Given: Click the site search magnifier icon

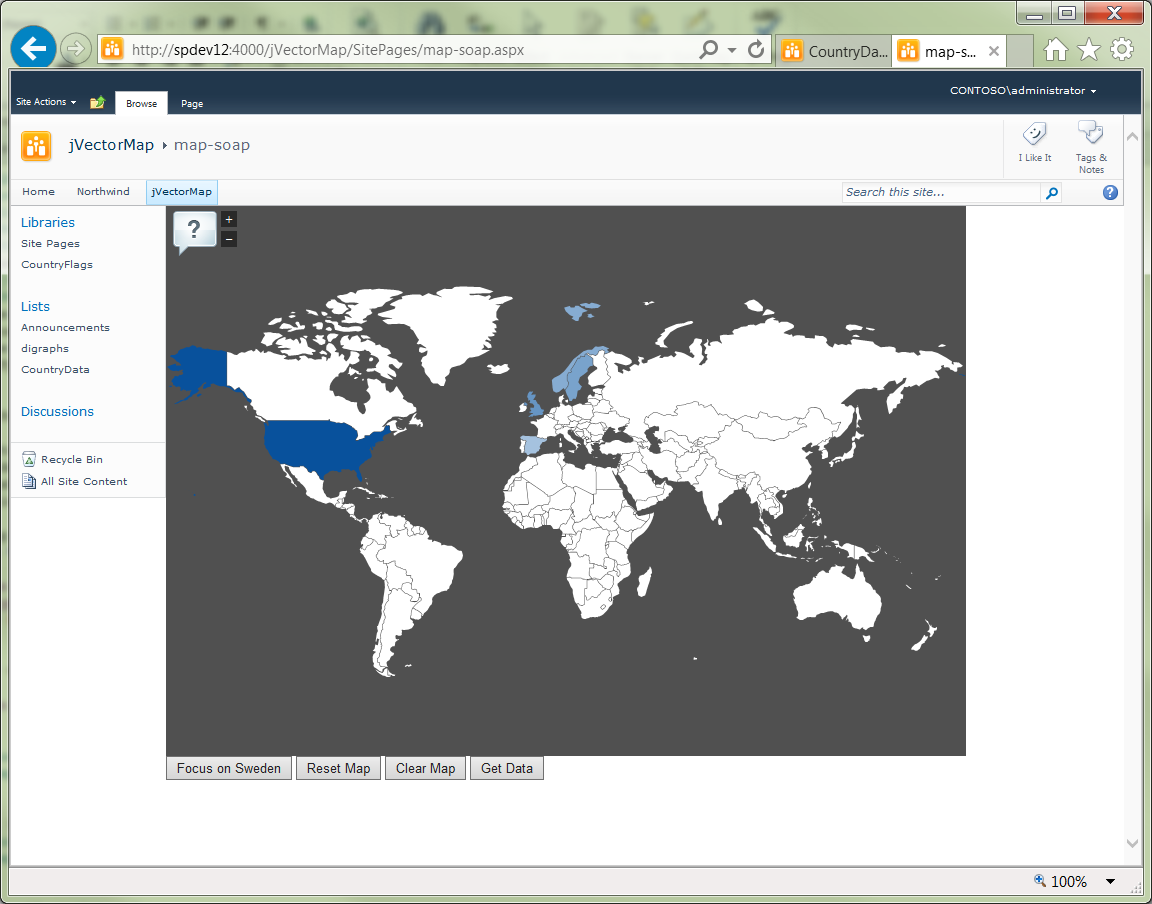Looking at the screenshot, I should point(1051,192).
